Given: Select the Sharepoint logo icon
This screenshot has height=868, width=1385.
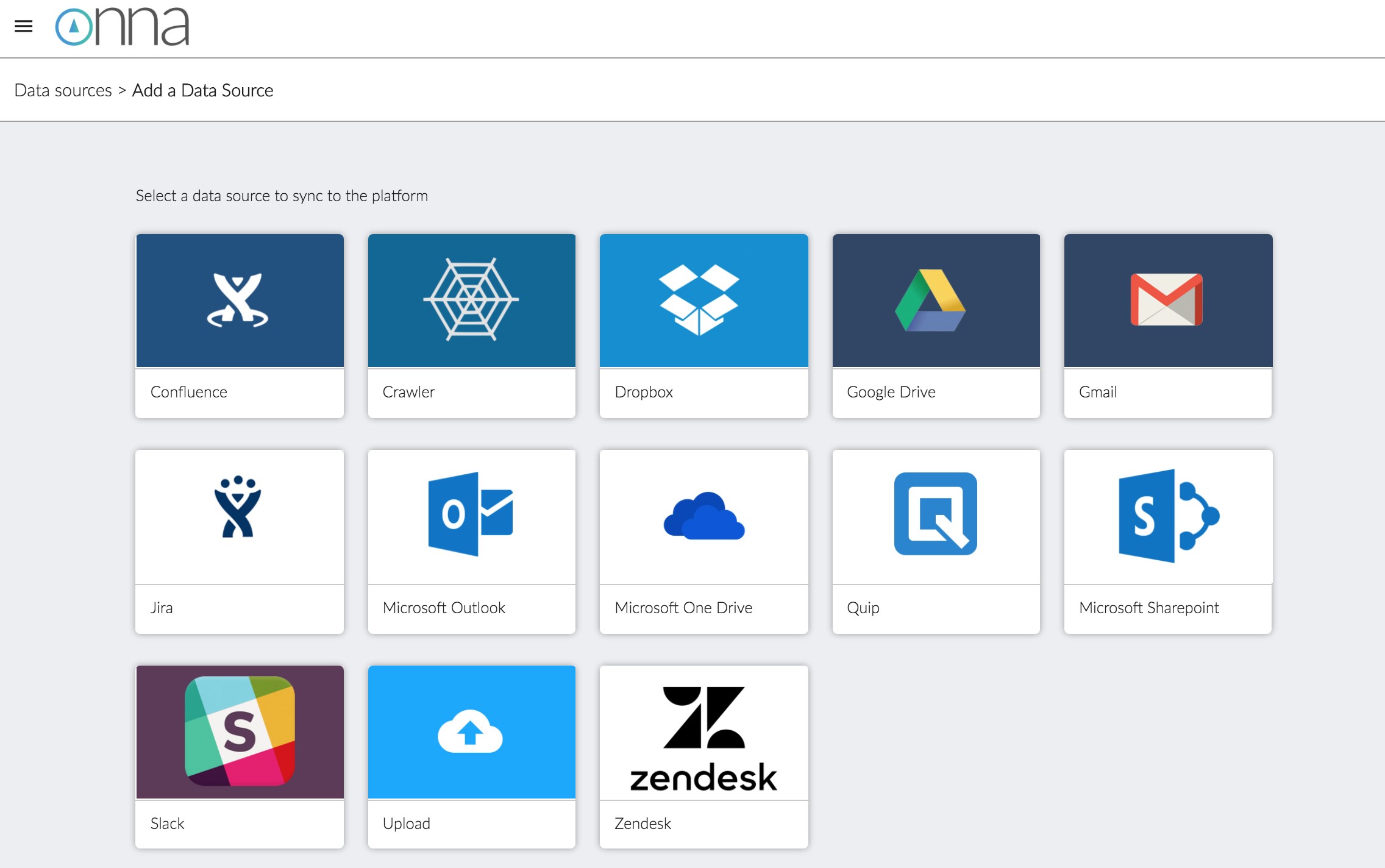Looking at the screenshot, I should [1168, 516].
